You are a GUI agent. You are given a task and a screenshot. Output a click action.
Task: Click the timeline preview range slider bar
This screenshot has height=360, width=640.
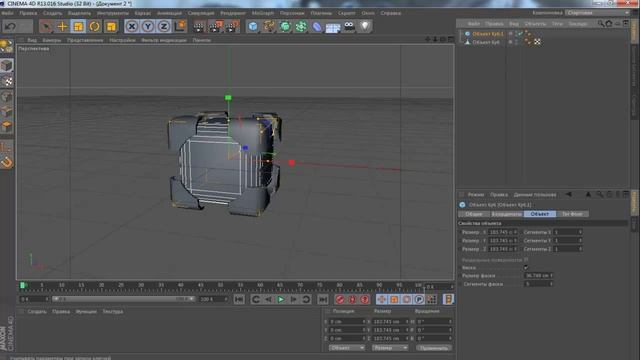click(x=123, y=299)
